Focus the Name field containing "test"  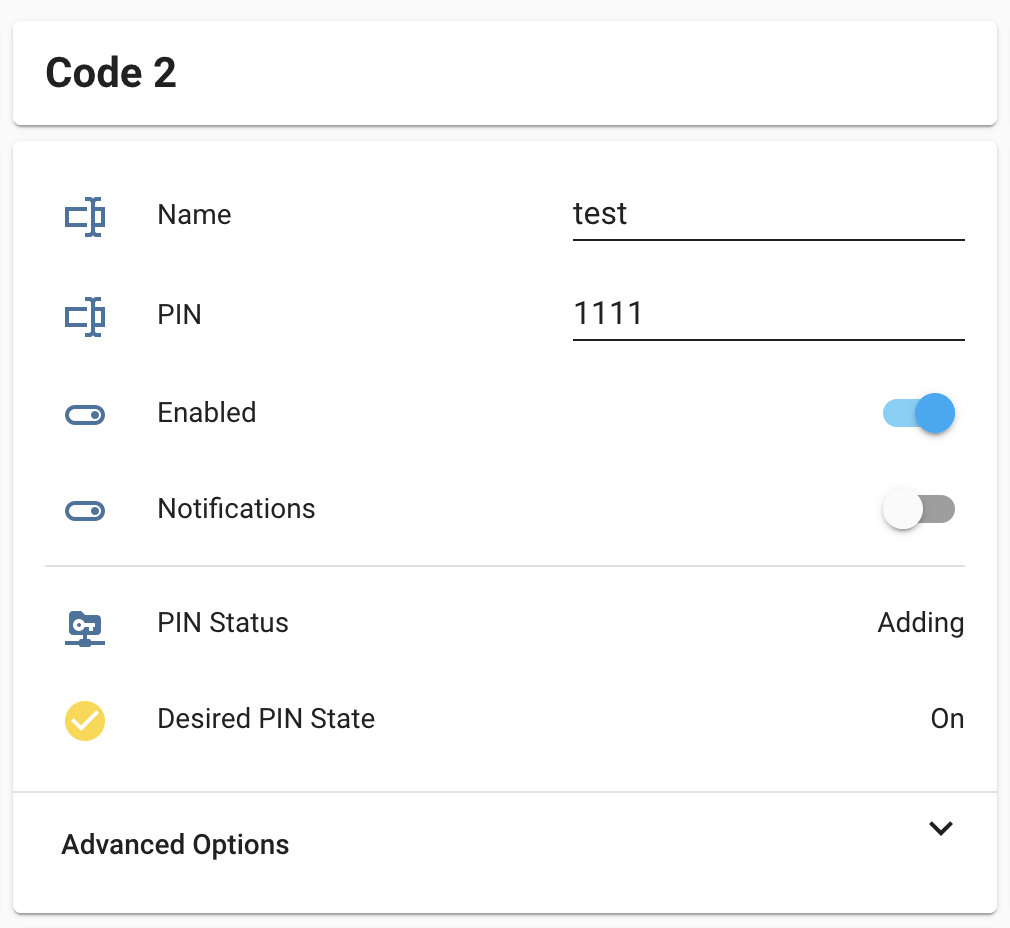(768, 214)
